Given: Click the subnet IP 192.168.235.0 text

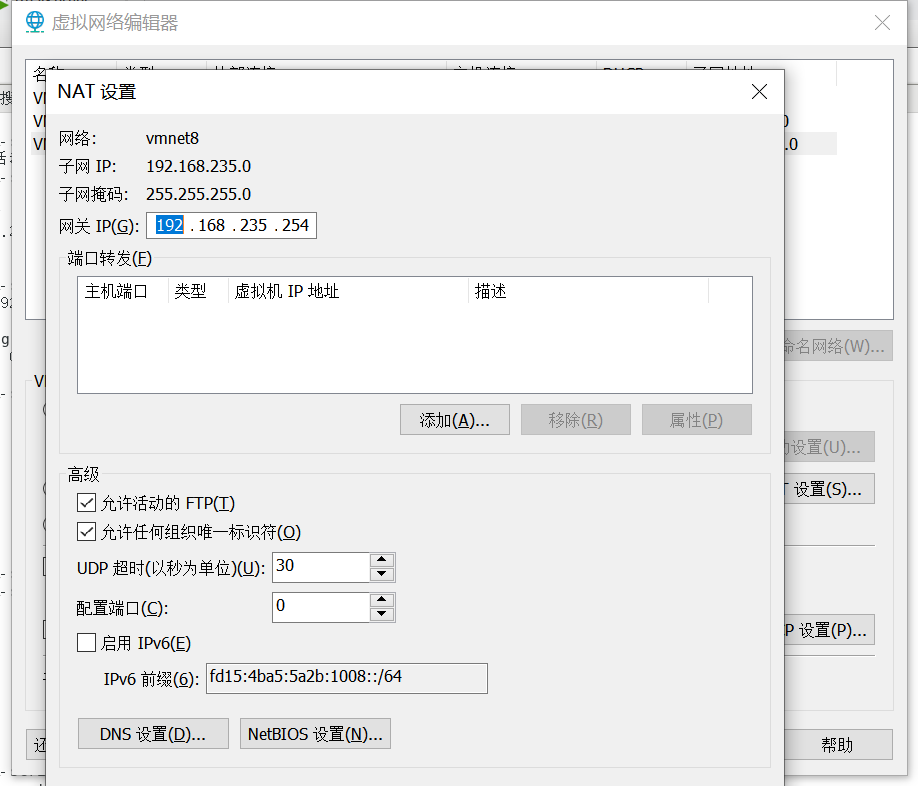Looking at the screenshot, I should point(198,166).
